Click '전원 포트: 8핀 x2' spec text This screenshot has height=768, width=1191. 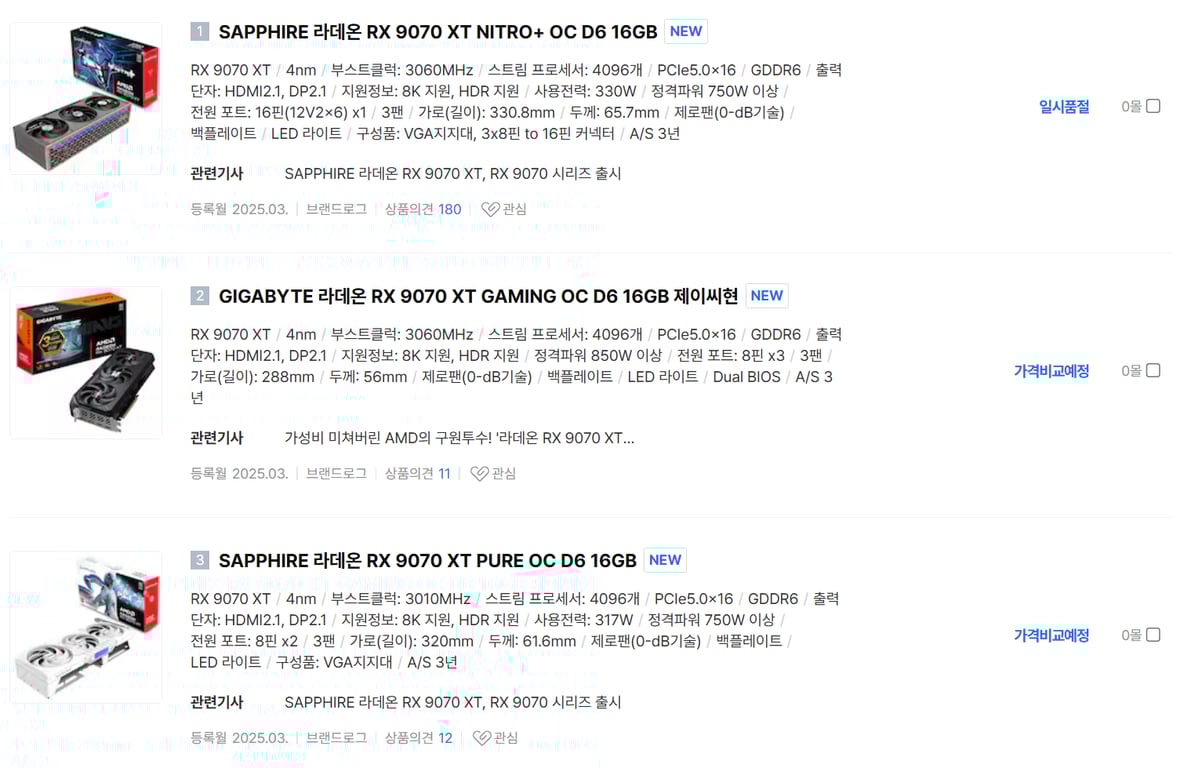click(x=244, y=641)
